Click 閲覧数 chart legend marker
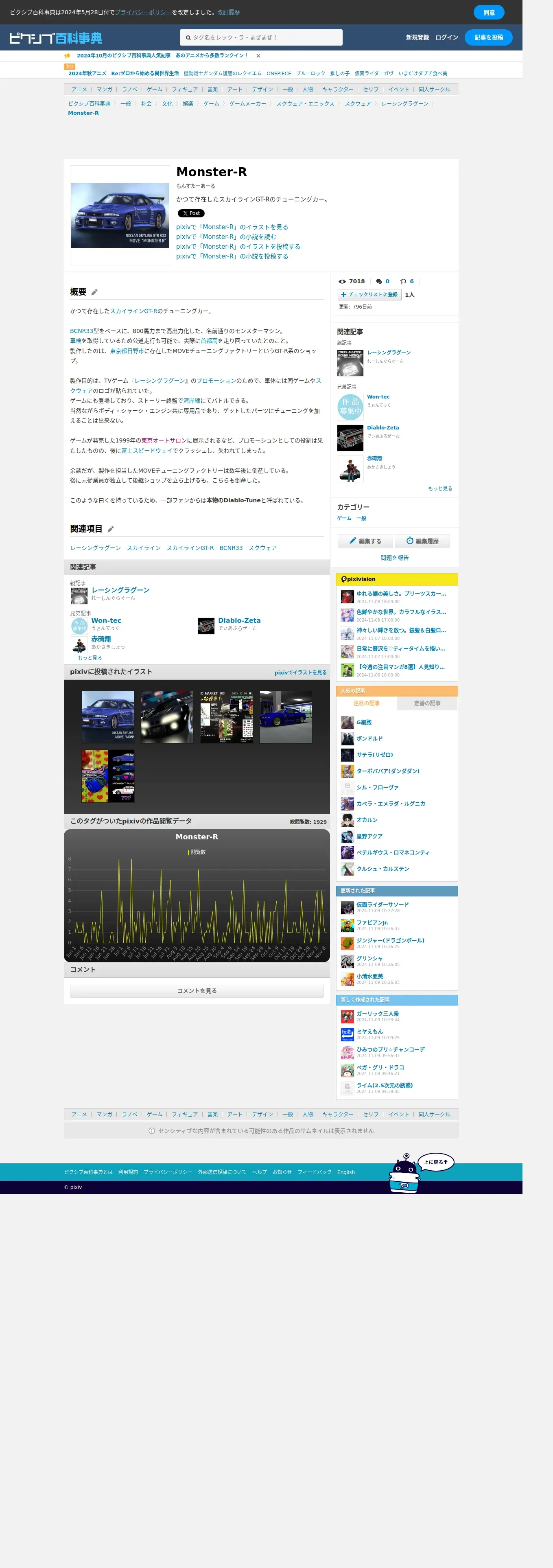Screen dimensions: 553x1568 (x=188, y=853)
